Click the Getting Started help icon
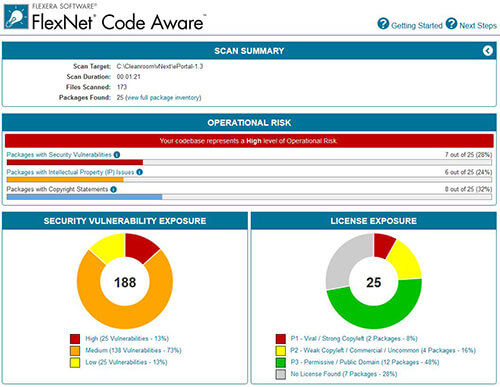The image size is (500, 387). pyautogui.click(x=383, y=24)
